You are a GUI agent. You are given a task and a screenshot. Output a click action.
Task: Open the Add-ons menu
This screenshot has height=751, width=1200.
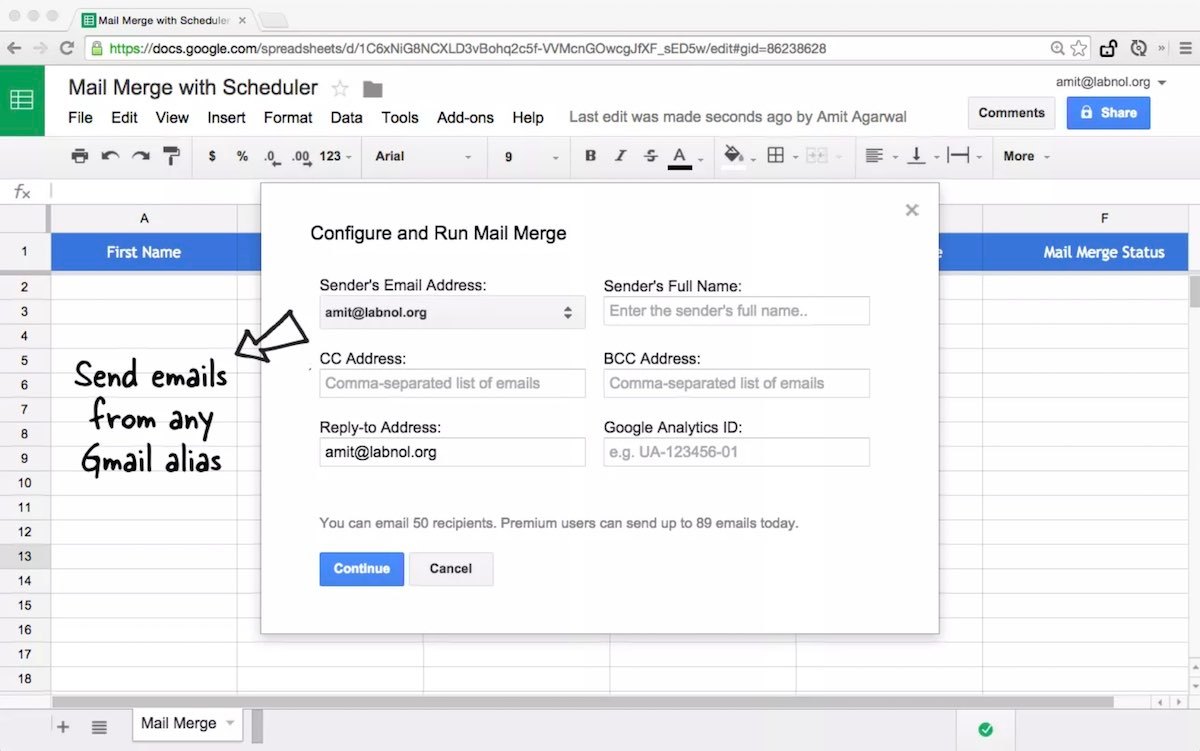[x=465, y=117]
